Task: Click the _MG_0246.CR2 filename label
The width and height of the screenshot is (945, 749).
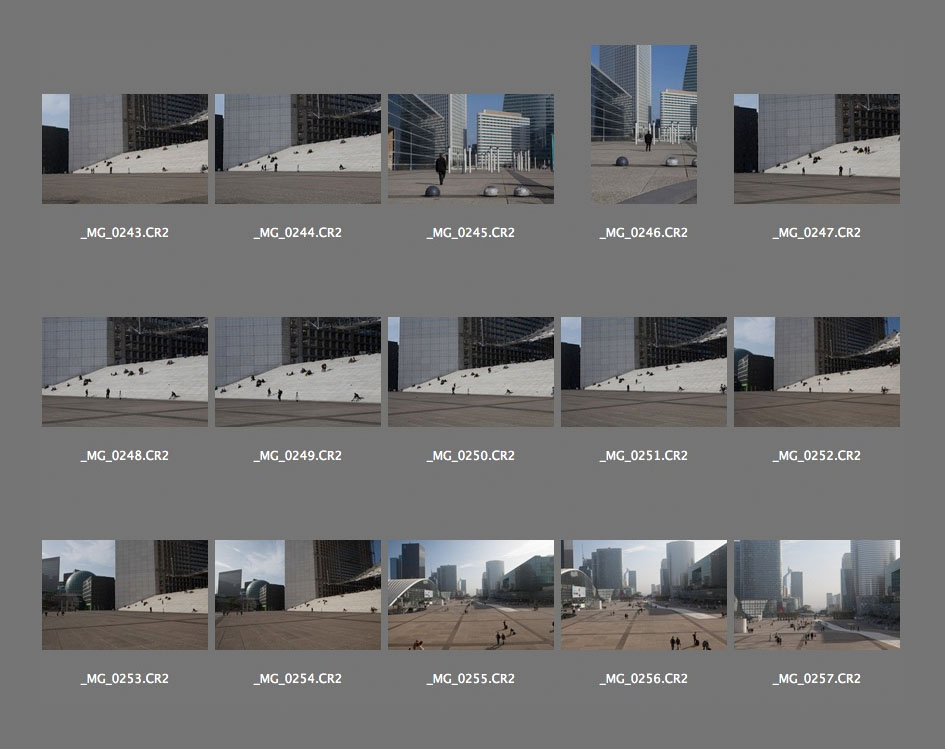Action: tap(644, 233)
